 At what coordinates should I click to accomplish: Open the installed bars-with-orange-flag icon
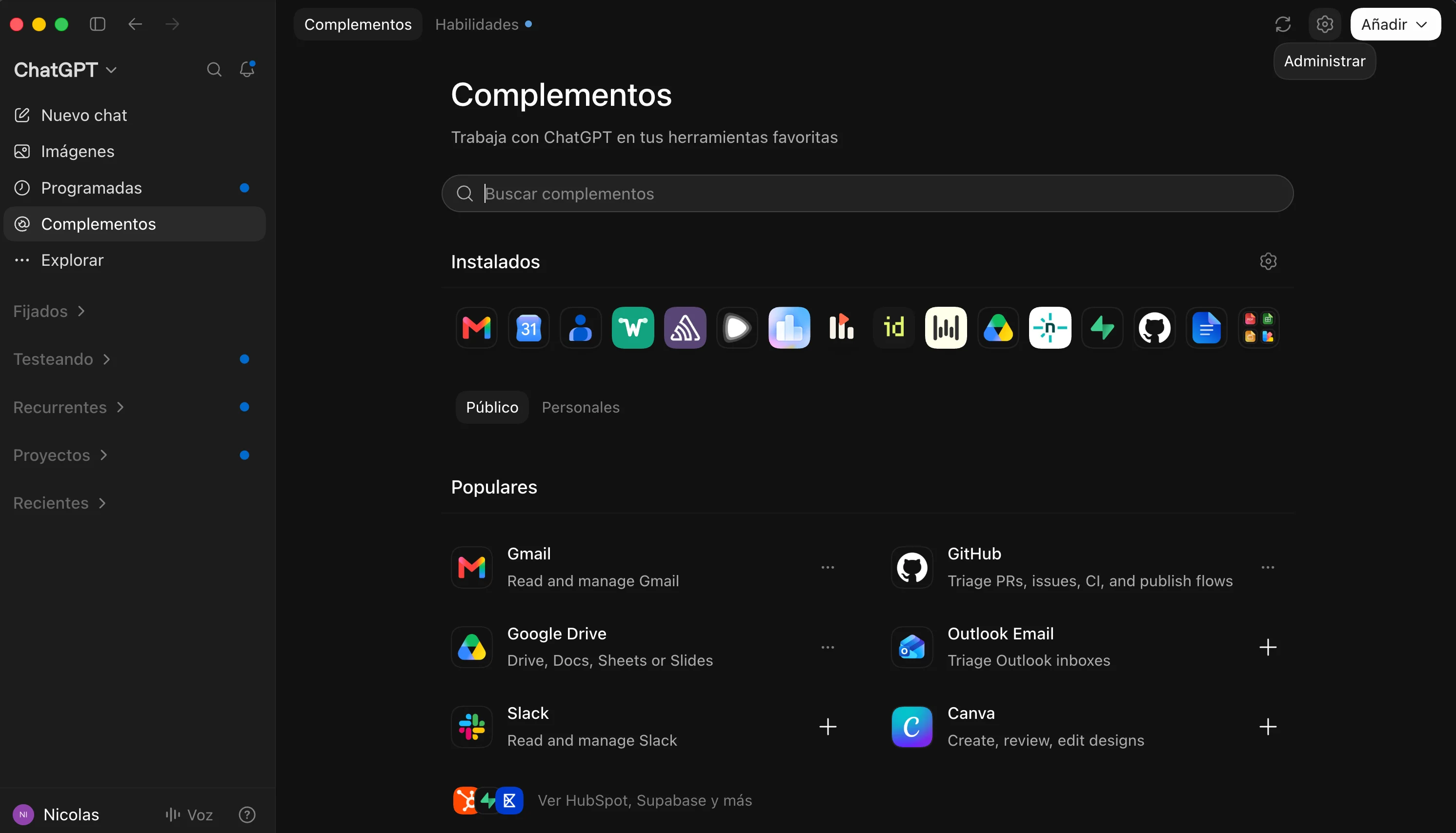click(841, 328)
